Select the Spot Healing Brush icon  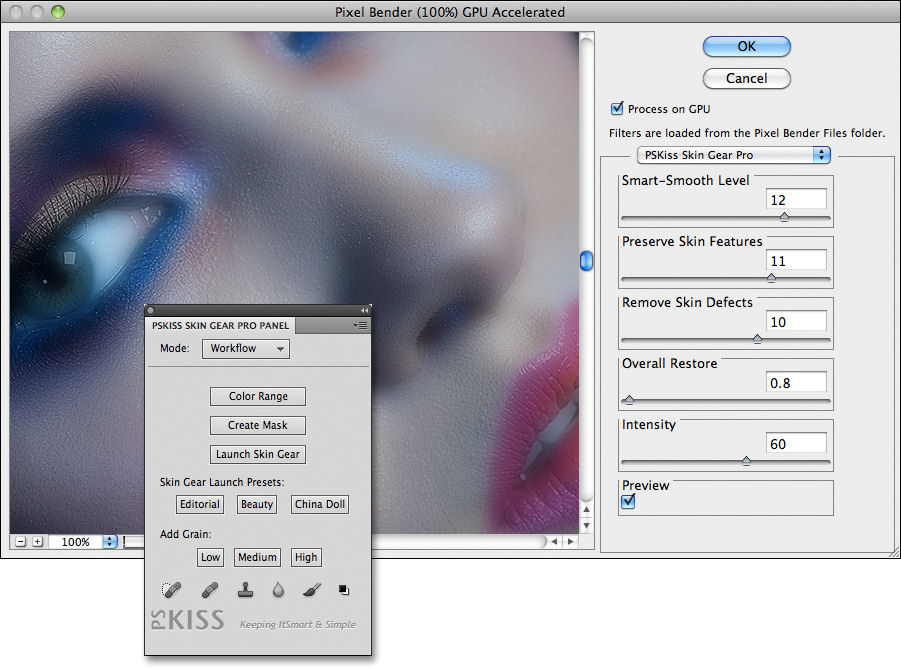click(171, 590)
